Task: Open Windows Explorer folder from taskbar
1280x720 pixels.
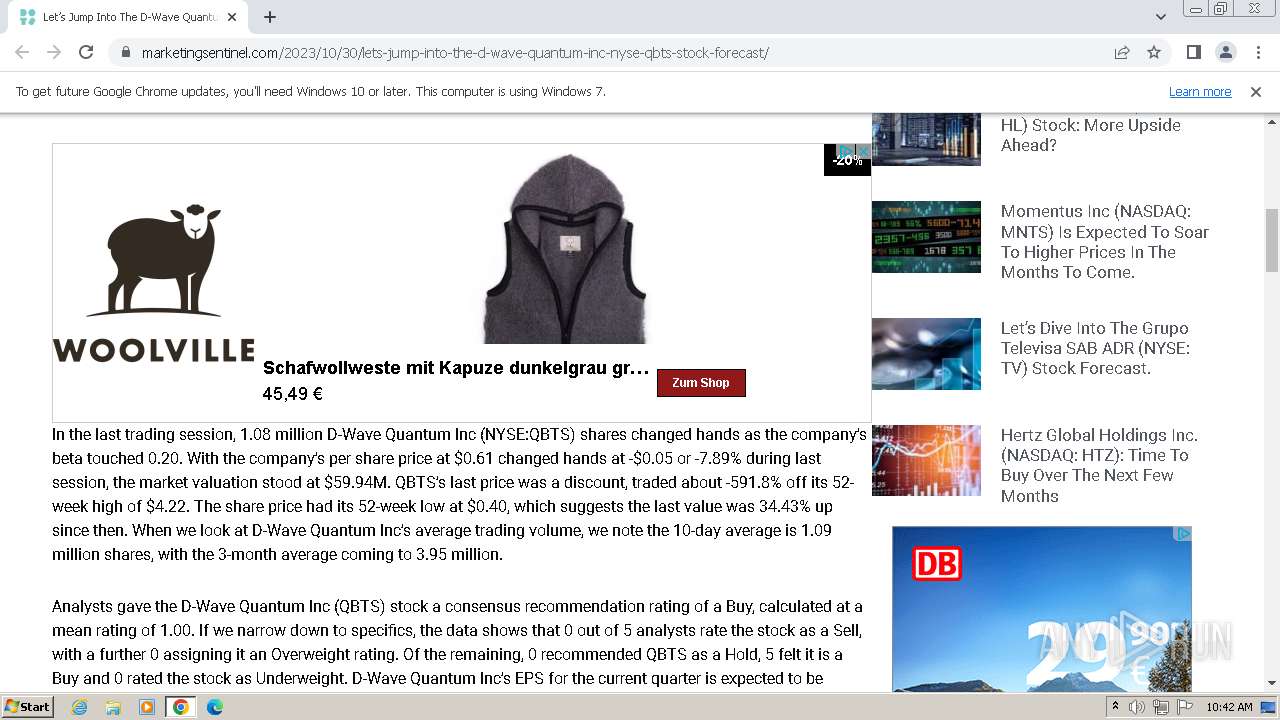Action: (x=113, y=707)
